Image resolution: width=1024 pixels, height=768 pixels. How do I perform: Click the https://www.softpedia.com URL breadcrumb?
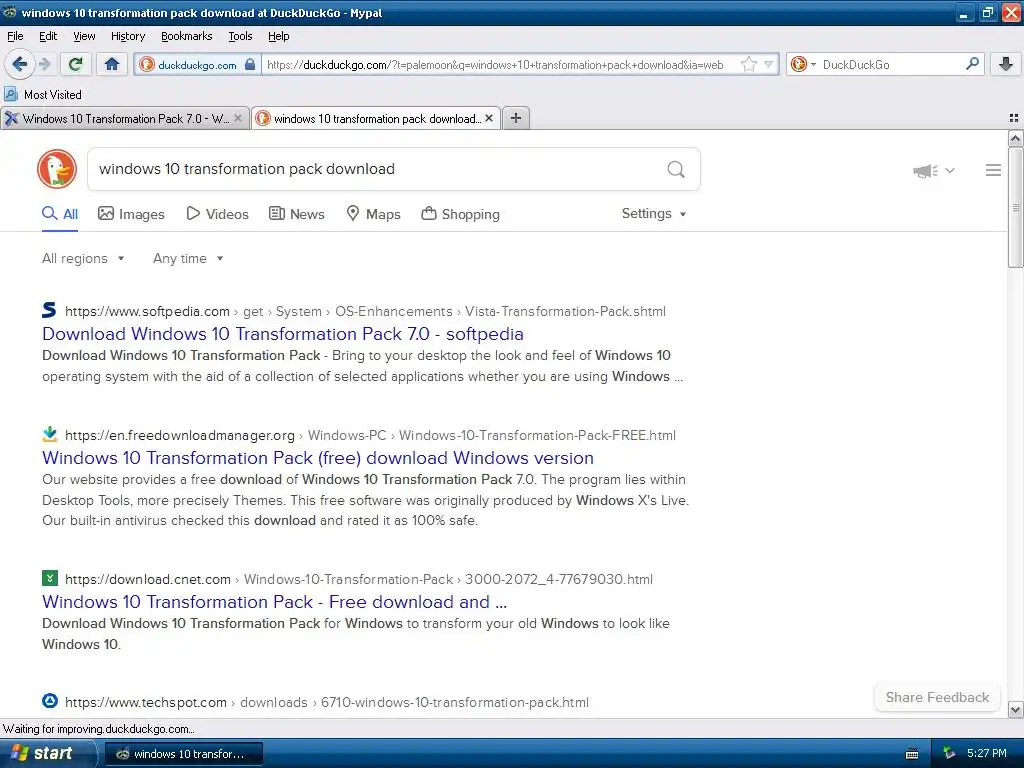[148, 312]
